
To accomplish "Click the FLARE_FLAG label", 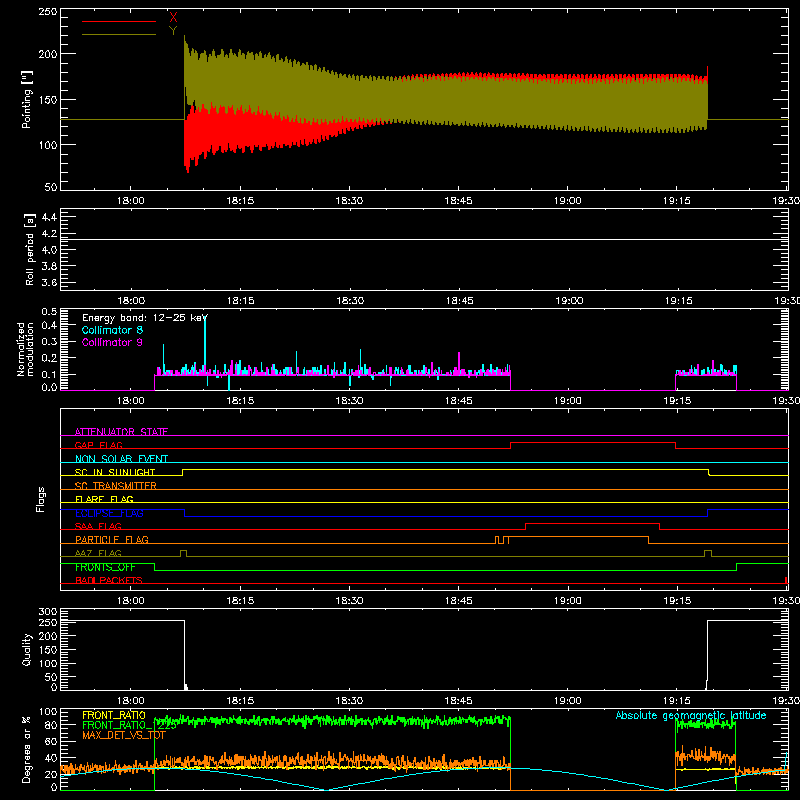I will point(104,499).
